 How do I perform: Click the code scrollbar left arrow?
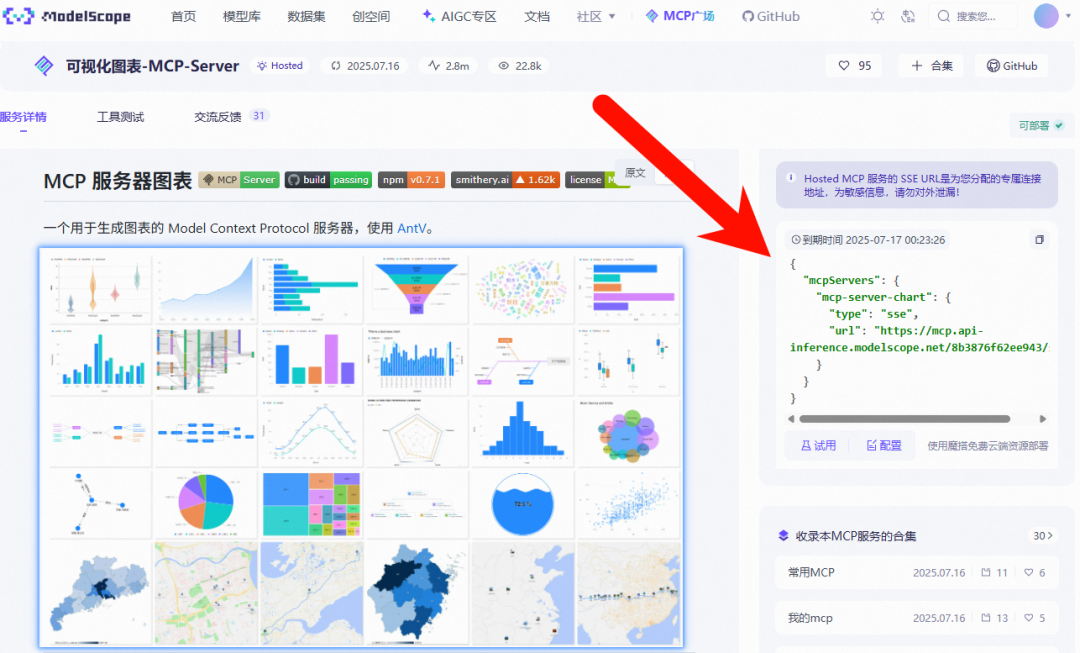tap(791, 419)
